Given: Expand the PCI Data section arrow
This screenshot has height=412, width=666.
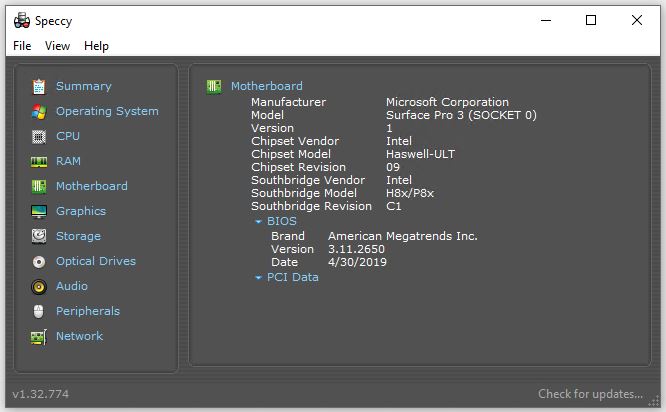Looking at the screenshot, I should tap(258, 278).
